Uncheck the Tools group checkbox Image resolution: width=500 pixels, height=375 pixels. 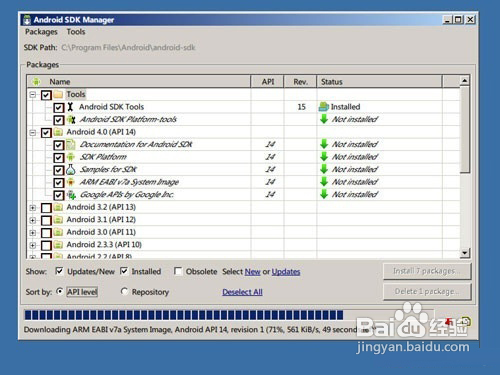(46, 95)
